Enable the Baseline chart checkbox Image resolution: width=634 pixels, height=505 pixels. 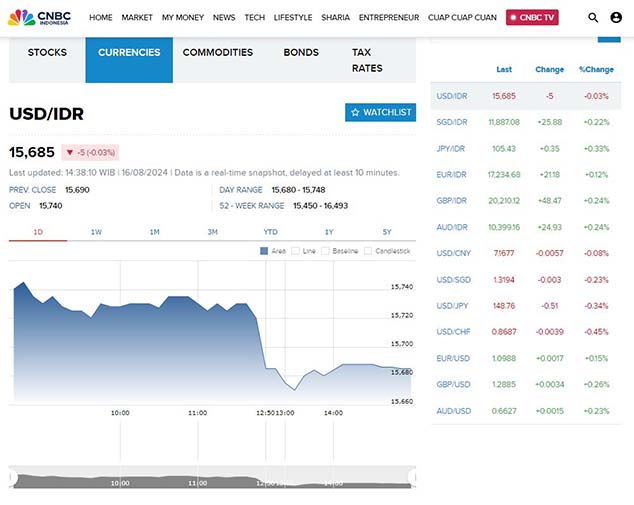[x=325, y=251]
